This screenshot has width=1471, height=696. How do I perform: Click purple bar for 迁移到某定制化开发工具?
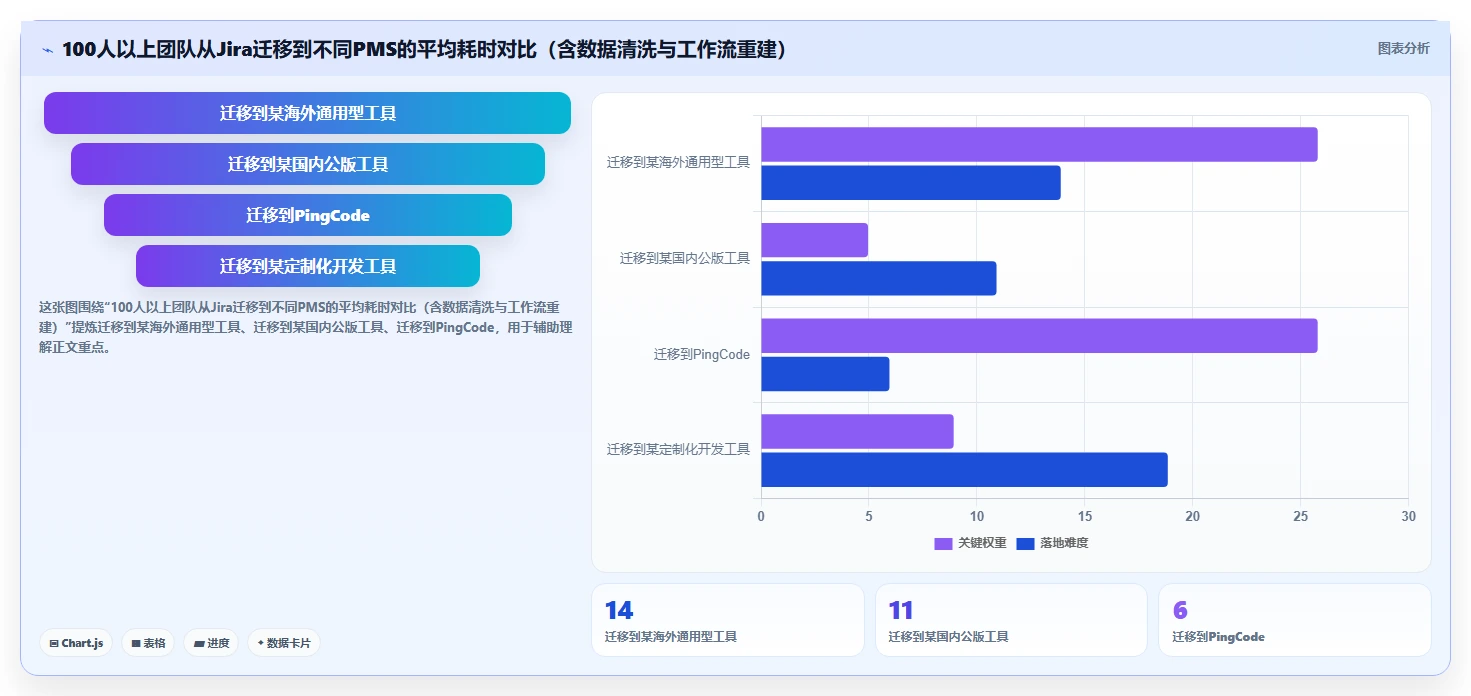tap(857, 431)
